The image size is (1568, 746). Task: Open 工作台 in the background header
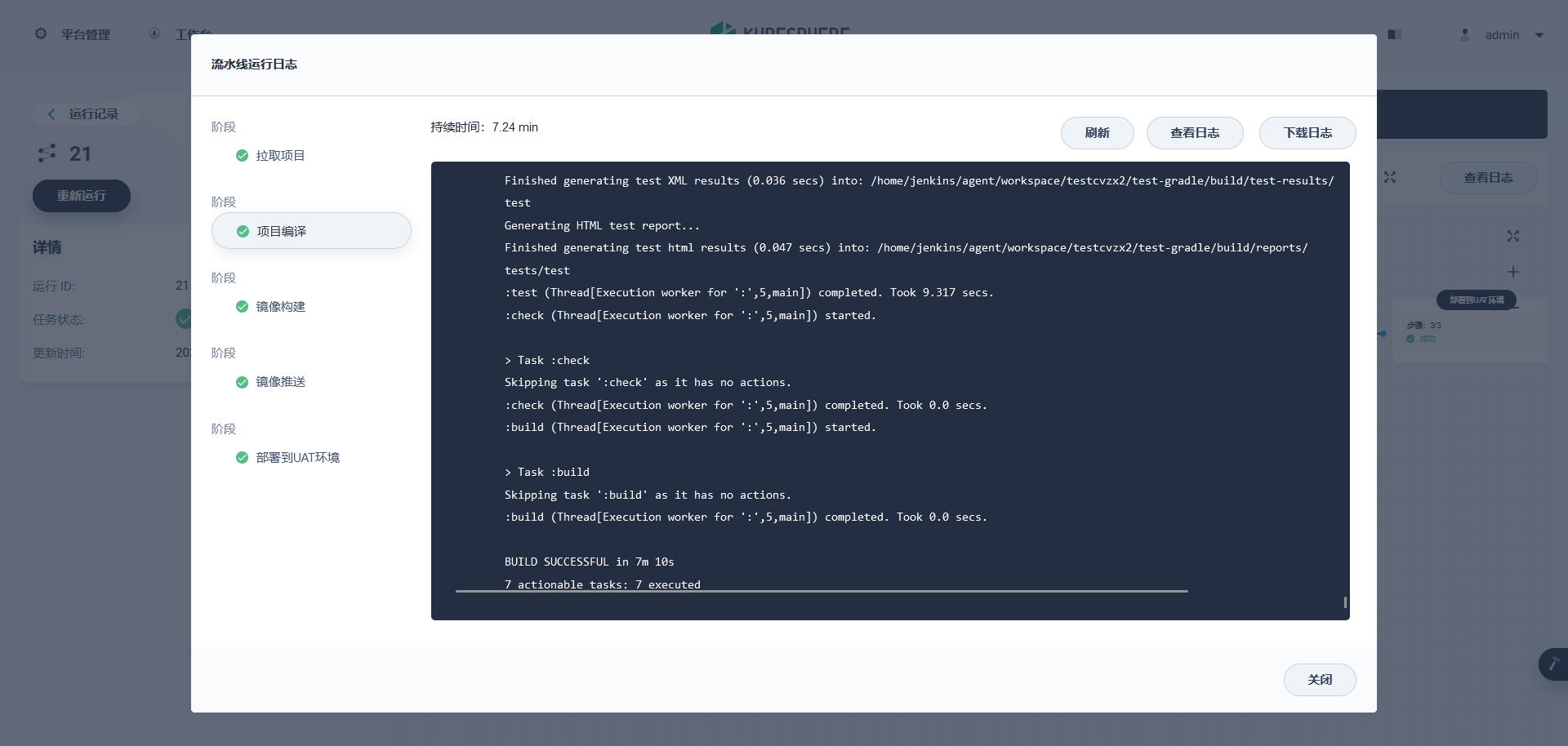coord(193,34)
